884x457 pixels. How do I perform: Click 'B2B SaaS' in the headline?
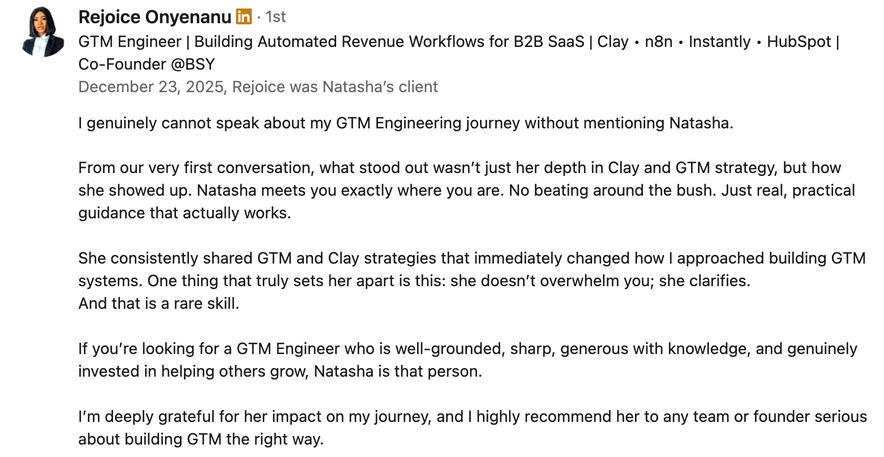coord(548,42)
